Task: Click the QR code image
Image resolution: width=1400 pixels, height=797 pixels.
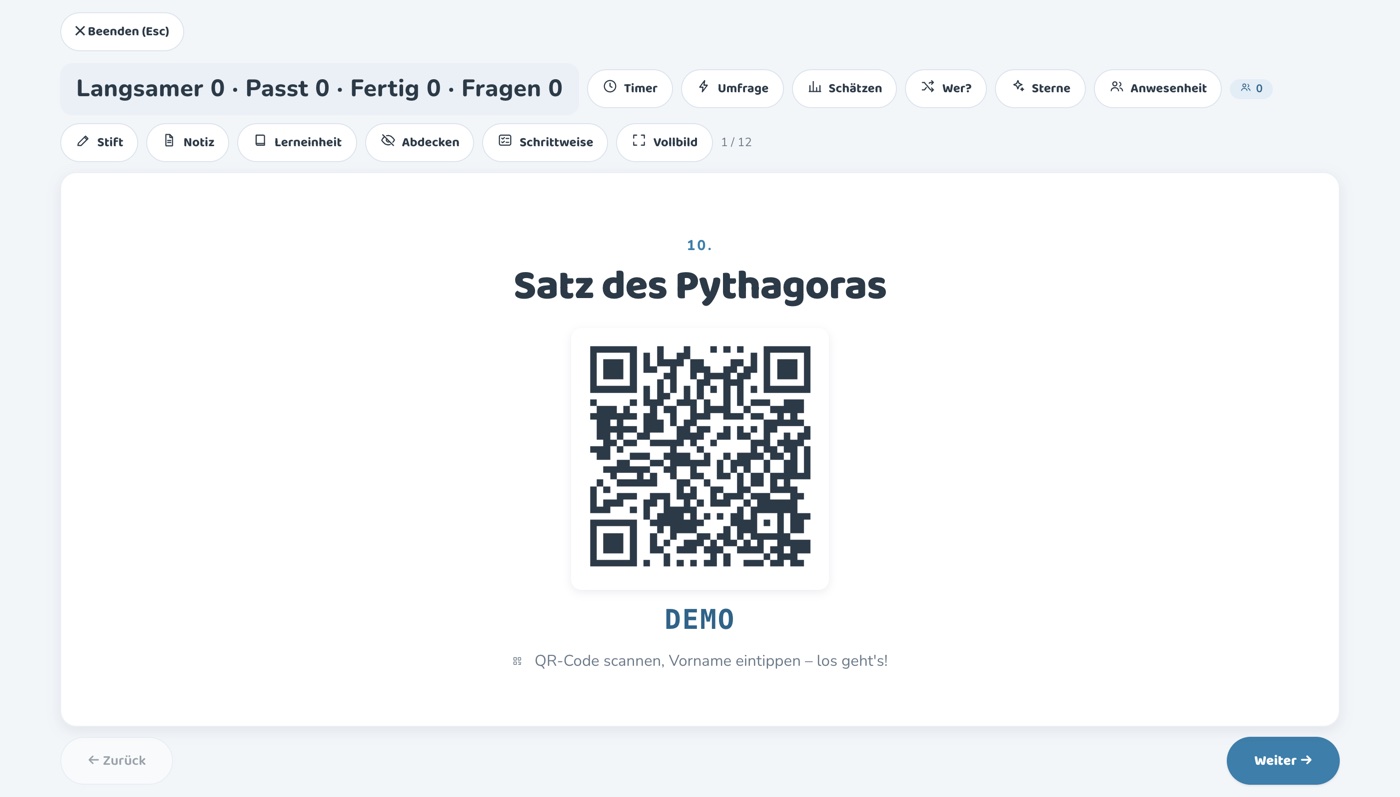Action: 700,457
